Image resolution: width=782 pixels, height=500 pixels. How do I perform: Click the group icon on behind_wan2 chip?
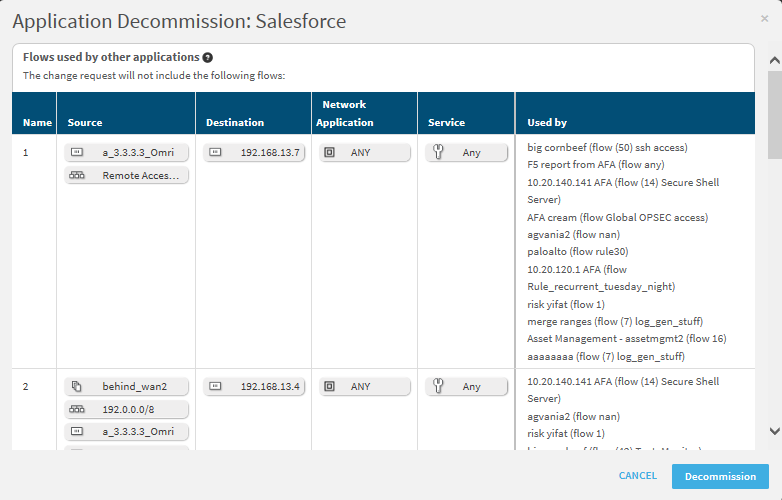pyautogui.click(x=77, y=386)
